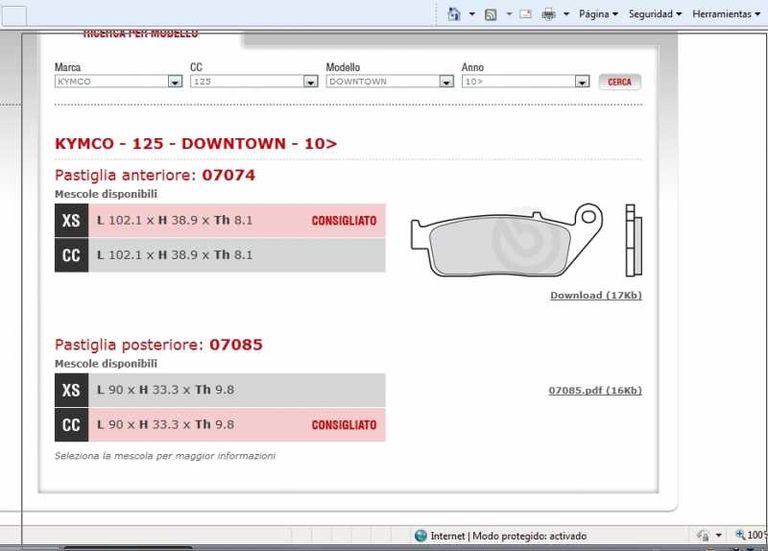Open the Página menu
Screen dimensions: 768x551
(598, 14)
